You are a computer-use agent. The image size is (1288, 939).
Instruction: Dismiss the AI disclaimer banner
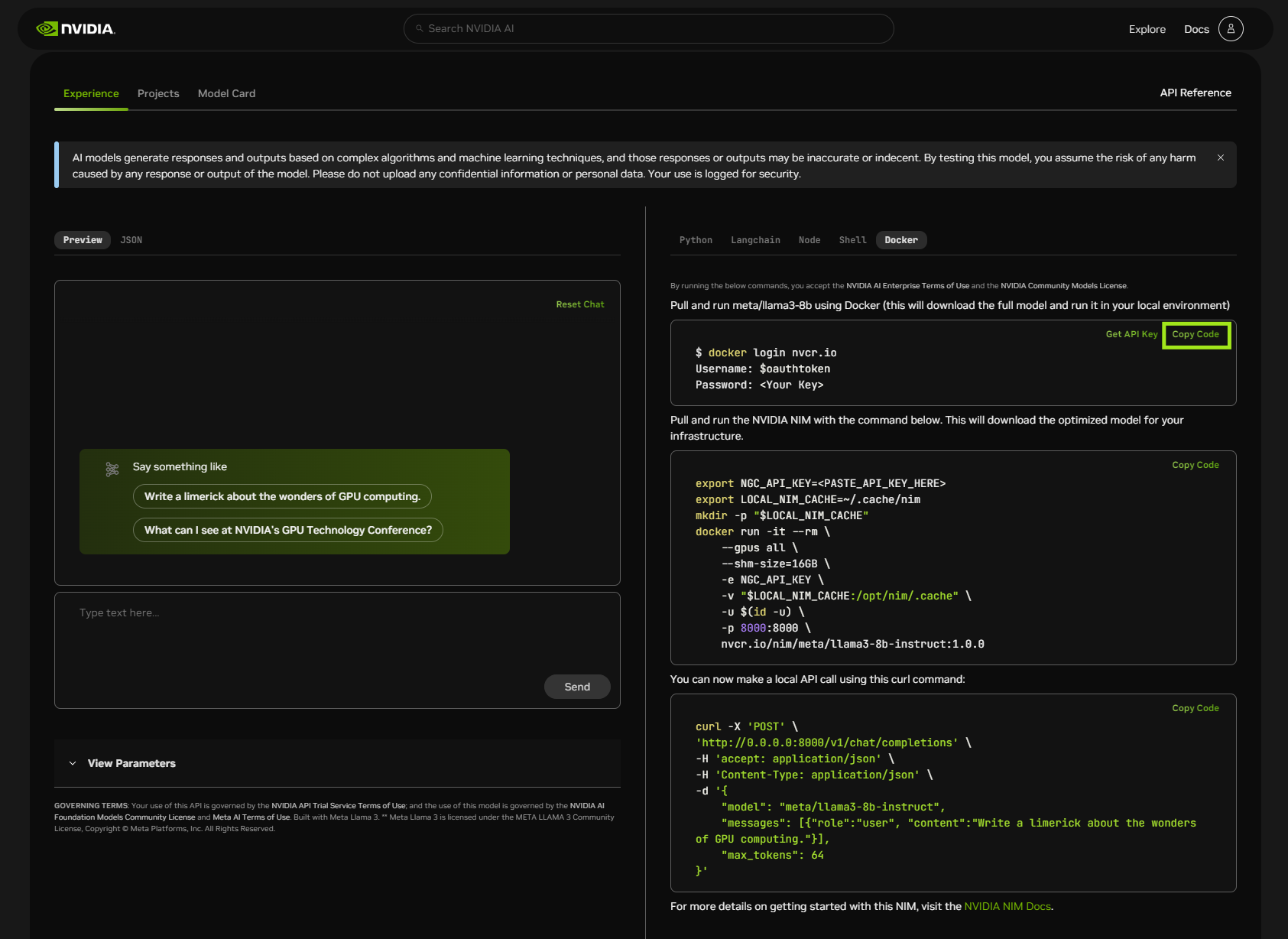(x=1221, y=158)
